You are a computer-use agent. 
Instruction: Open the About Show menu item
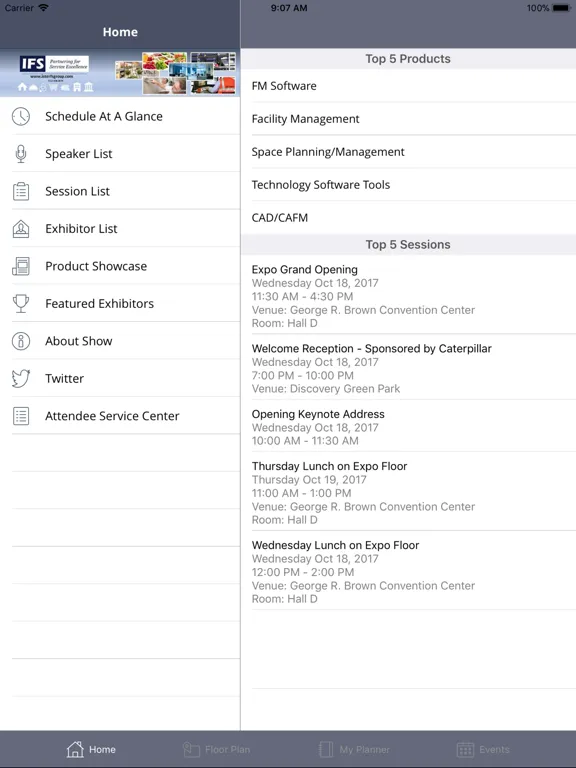[120, 341]
